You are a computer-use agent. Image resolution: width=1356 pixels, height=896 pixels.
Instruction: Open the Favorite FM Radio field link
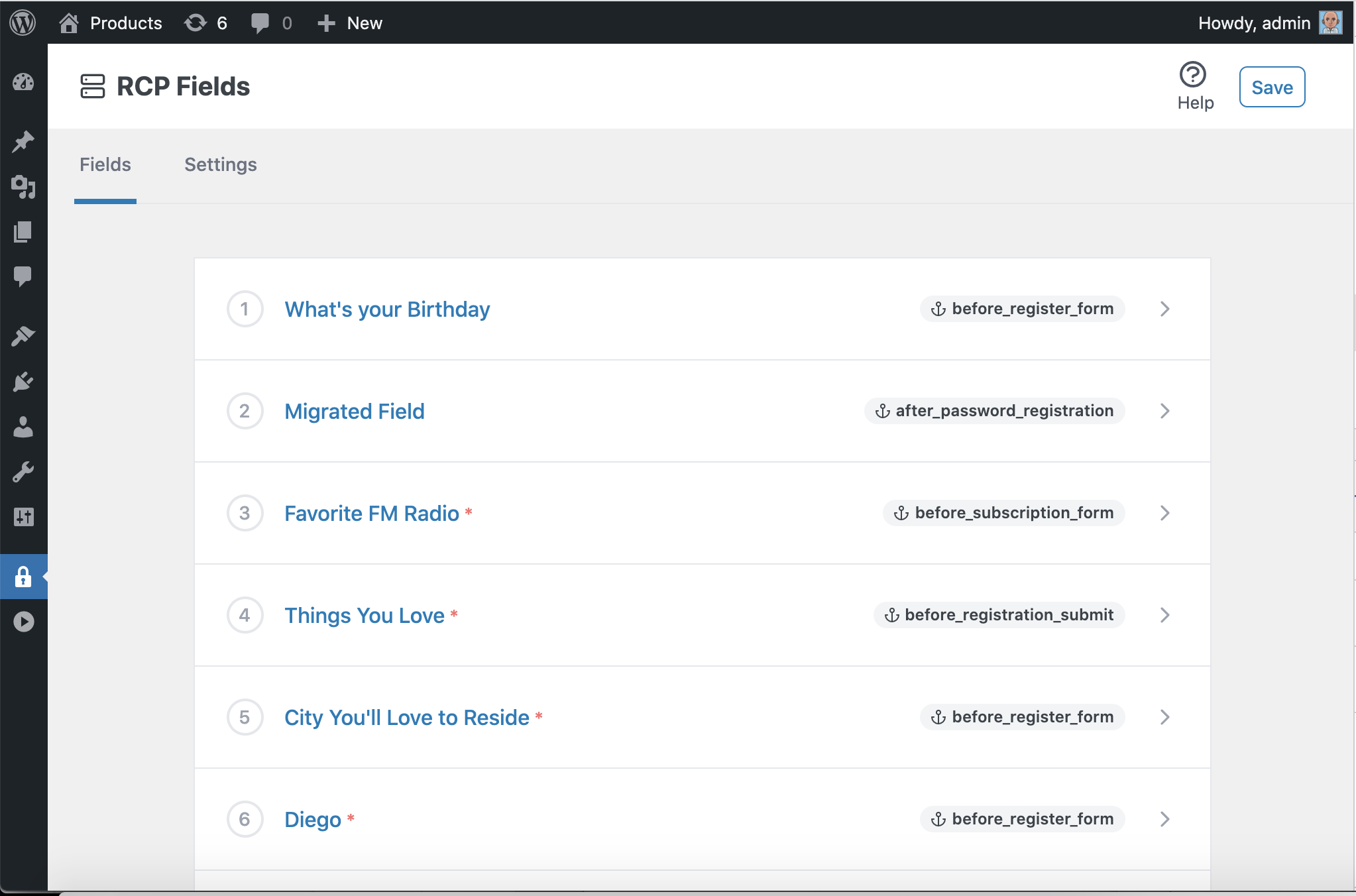point(372,513)
